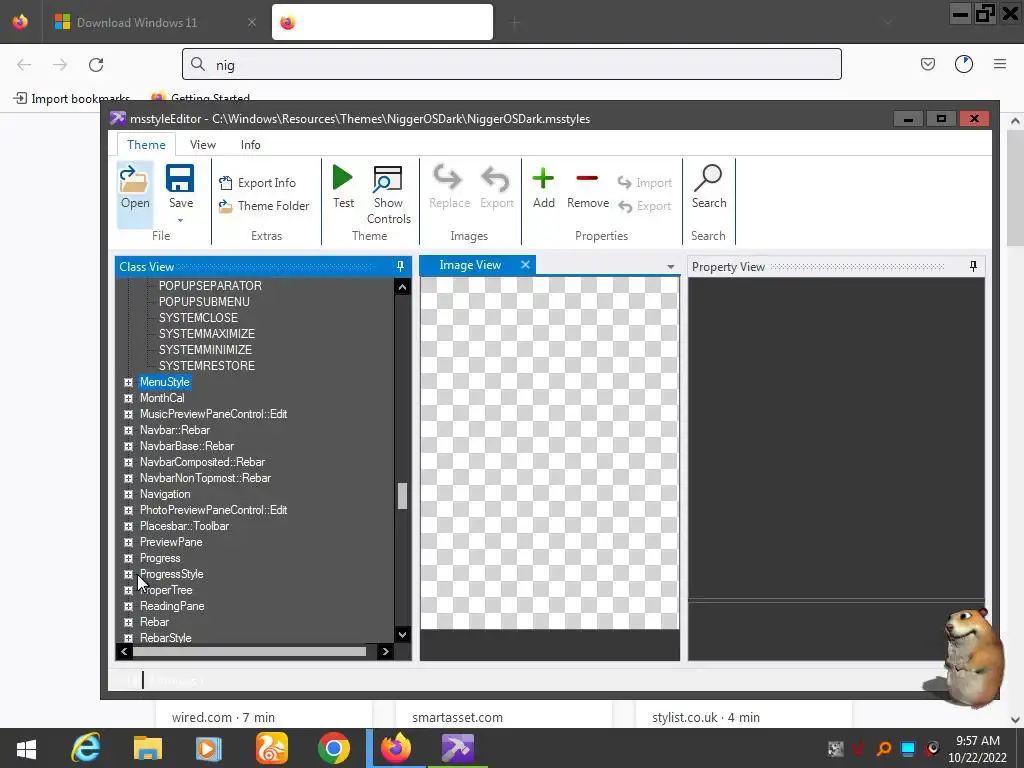Pin or unpin the Class View panel

400,266
